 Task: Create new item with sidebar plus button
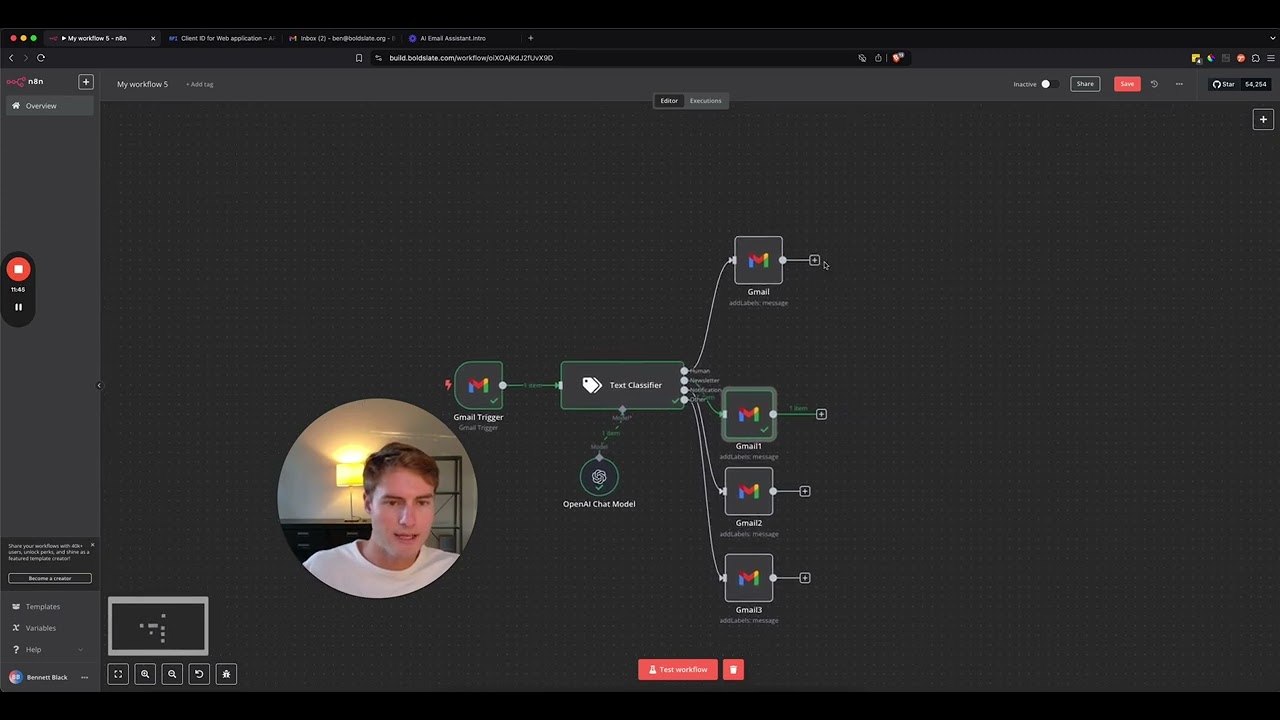(x=86, y=82)
